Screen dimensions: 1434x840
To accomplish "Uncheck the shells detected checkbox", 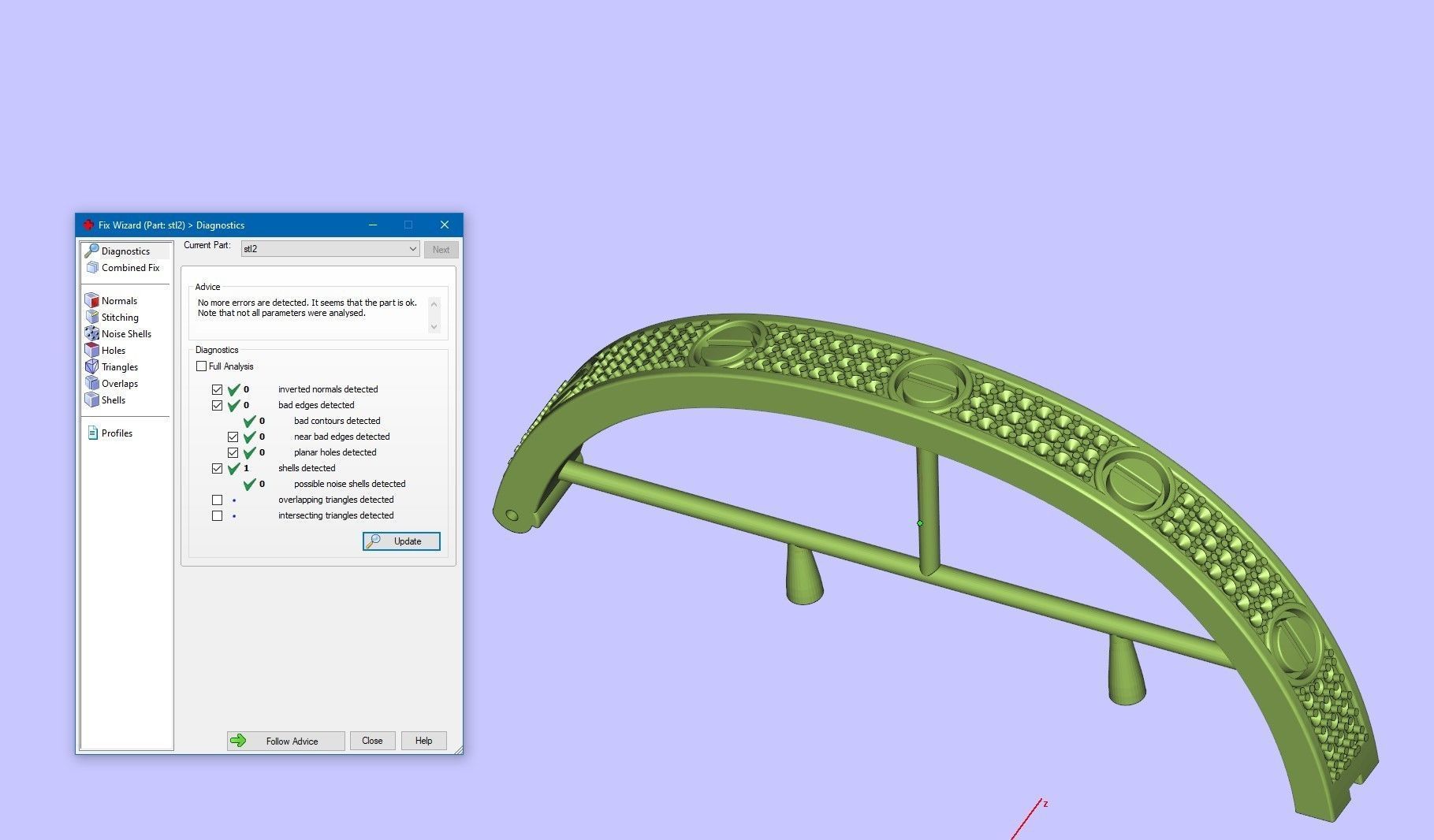I will coord(217,468).
